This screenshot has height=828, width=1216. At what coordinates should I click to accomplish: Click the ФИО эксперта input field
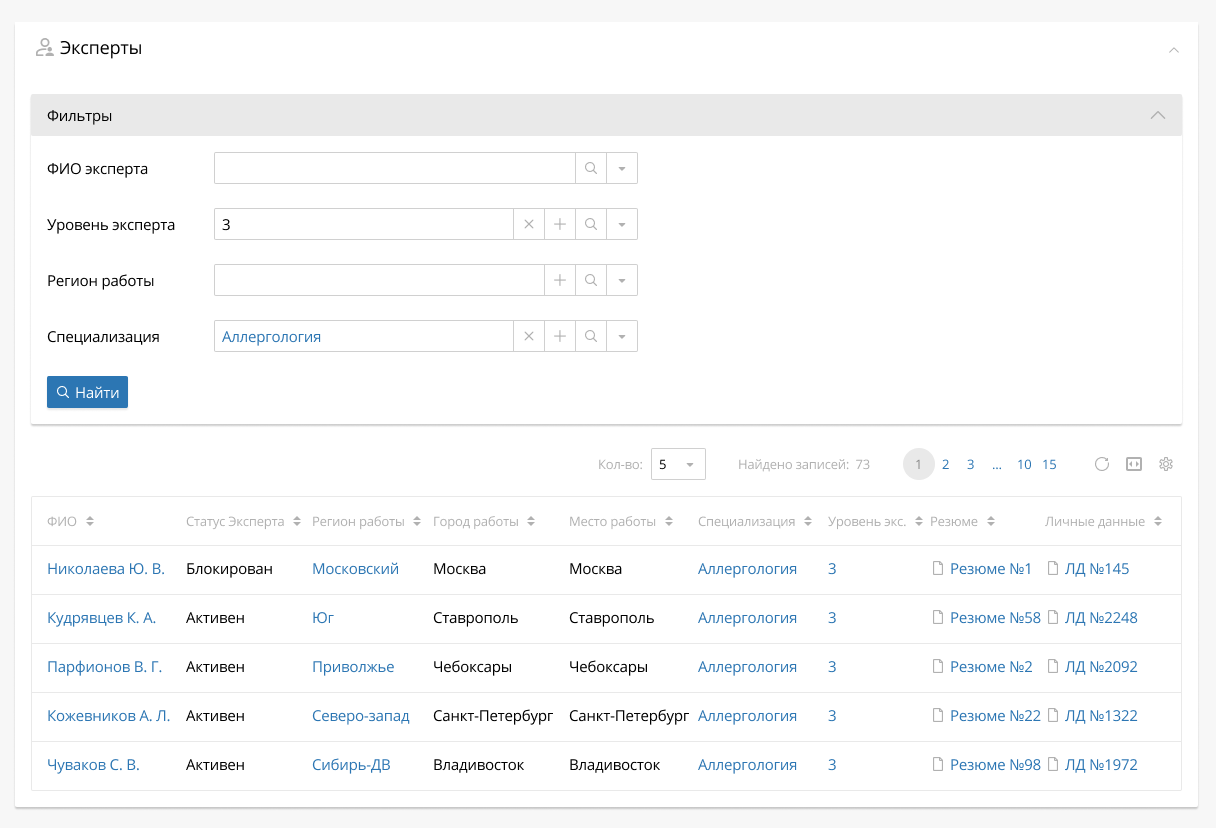(394, 169)
